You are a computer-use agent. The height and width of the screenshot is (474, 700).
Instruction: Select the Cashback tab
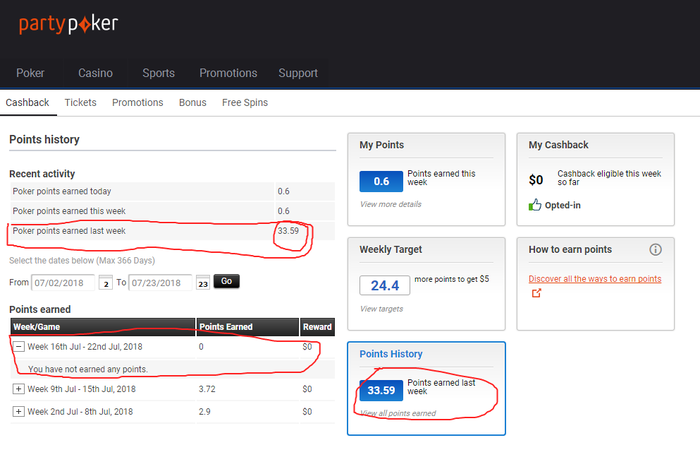(27, 103)
